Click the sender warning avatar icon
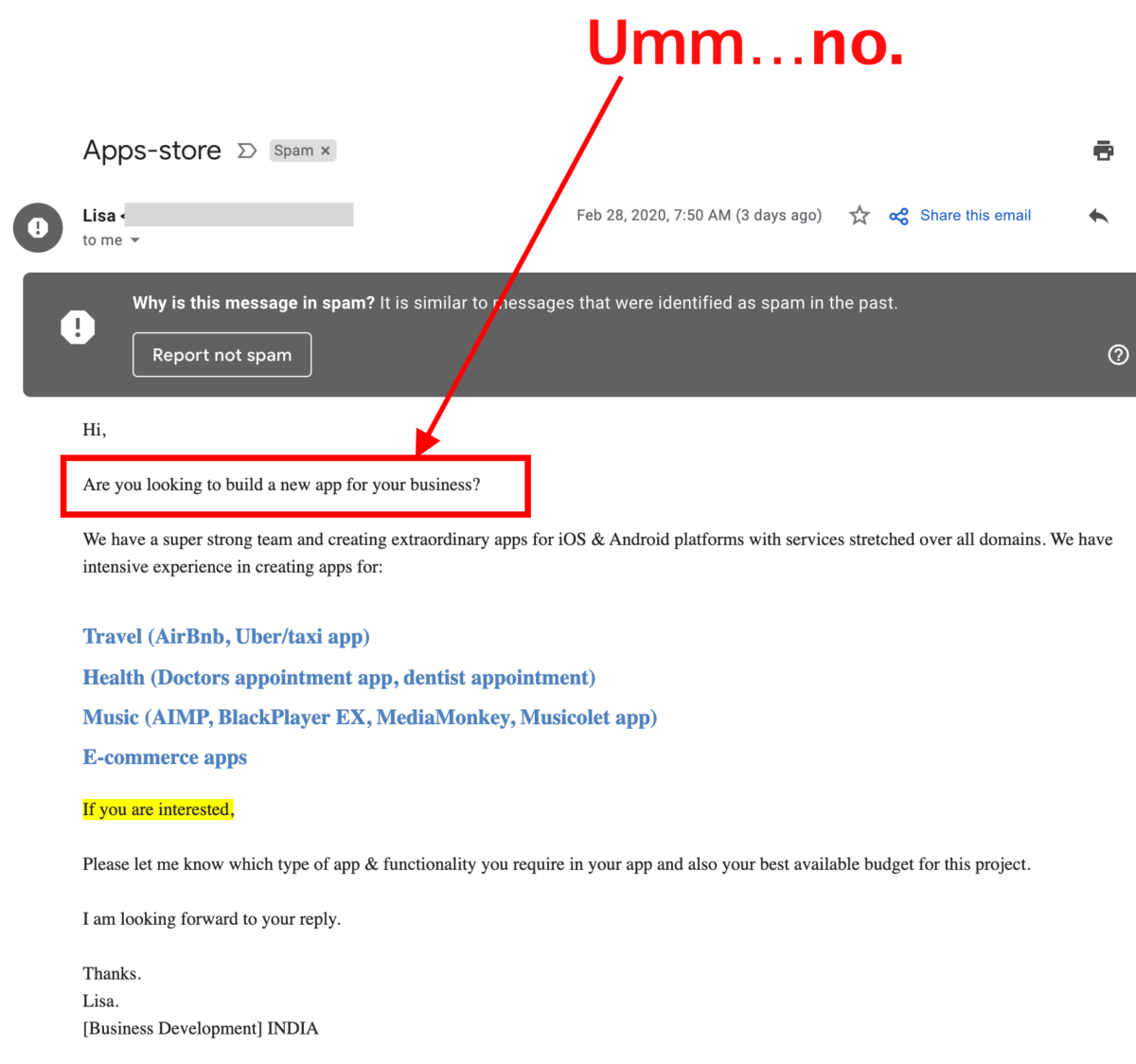This screenshot has height=1064, width=1136. (37, 227)
